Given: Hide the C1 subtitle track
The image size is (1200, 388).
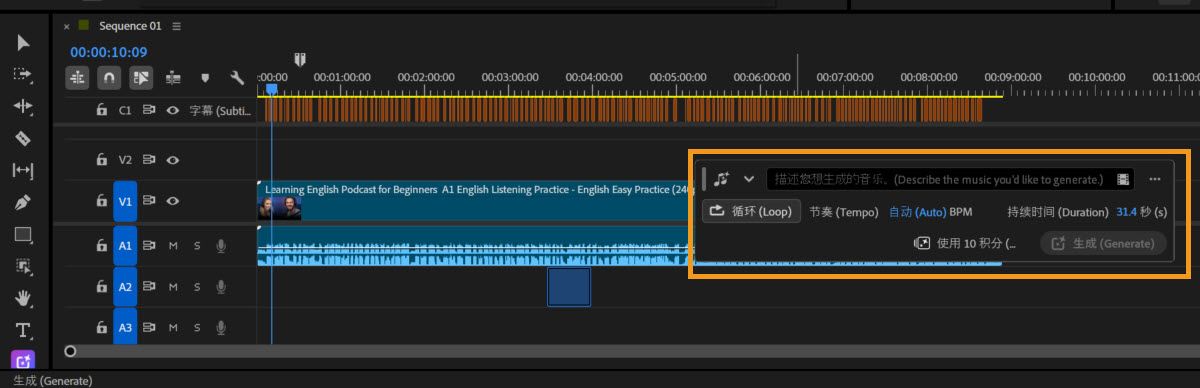Looking at the screenshot, I should (172, 111).
